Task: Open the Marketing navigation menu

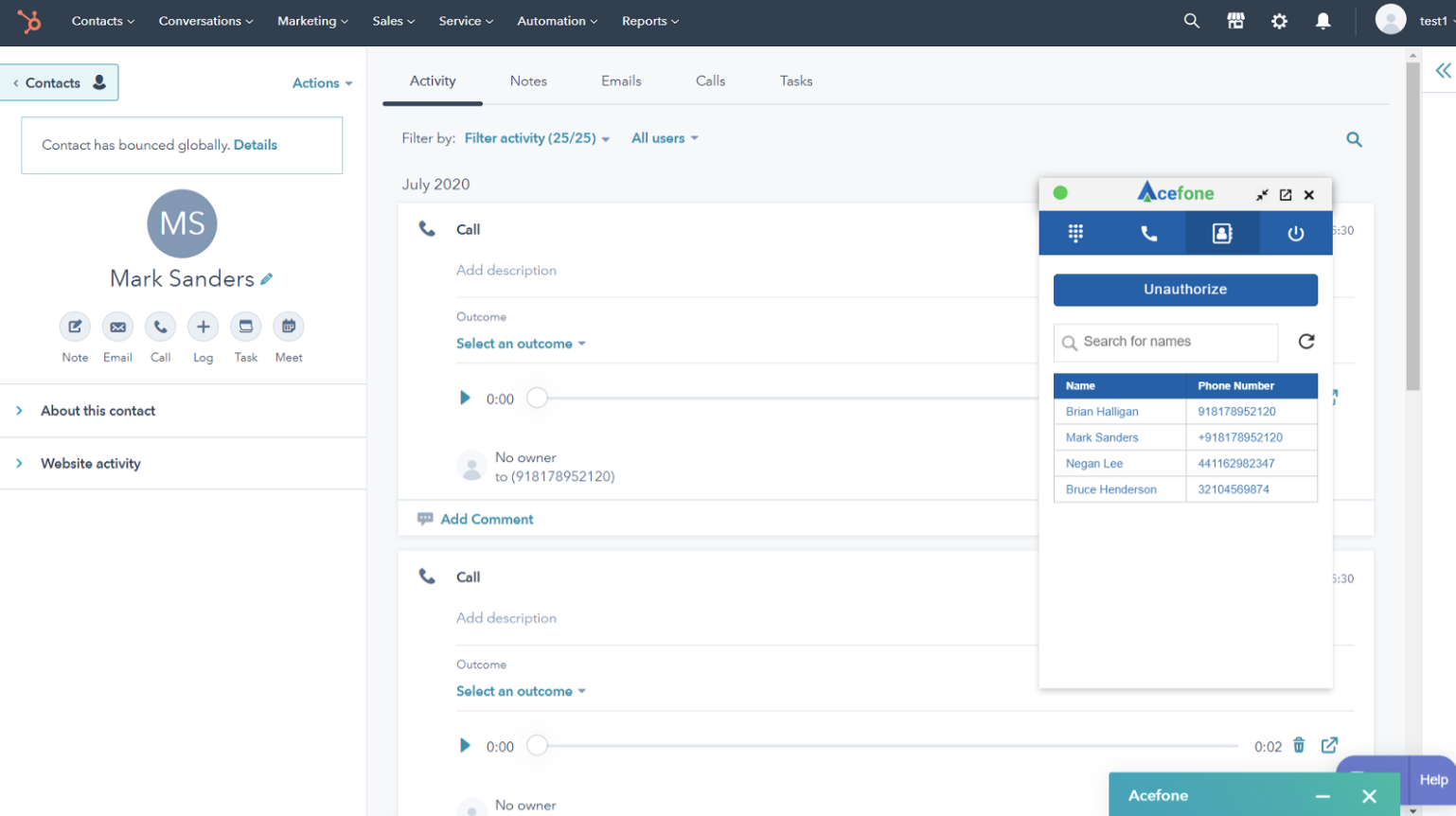Action: pos(312,21)
